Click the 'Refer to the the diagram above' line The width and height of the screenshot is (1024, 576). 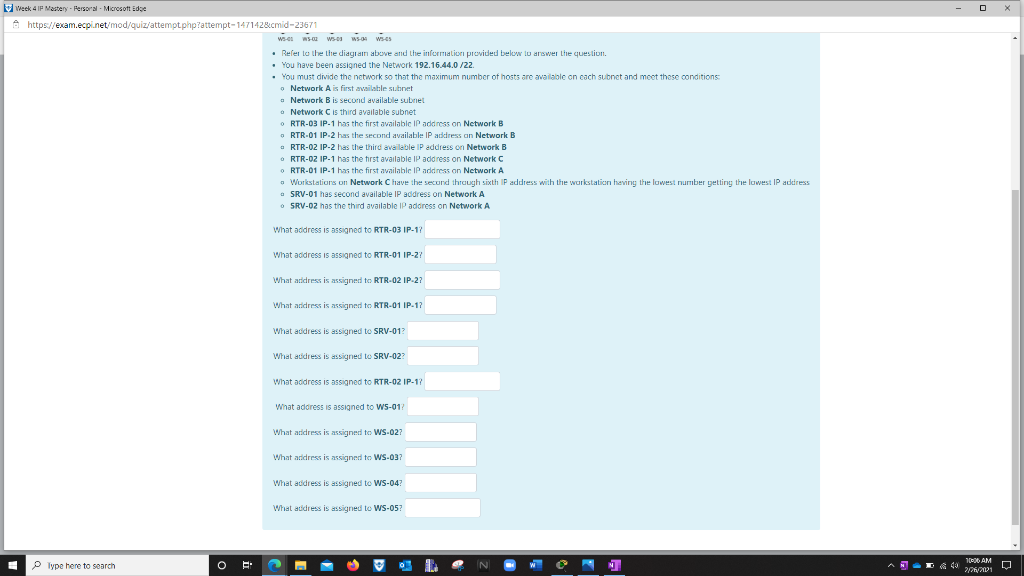(443, 53)
